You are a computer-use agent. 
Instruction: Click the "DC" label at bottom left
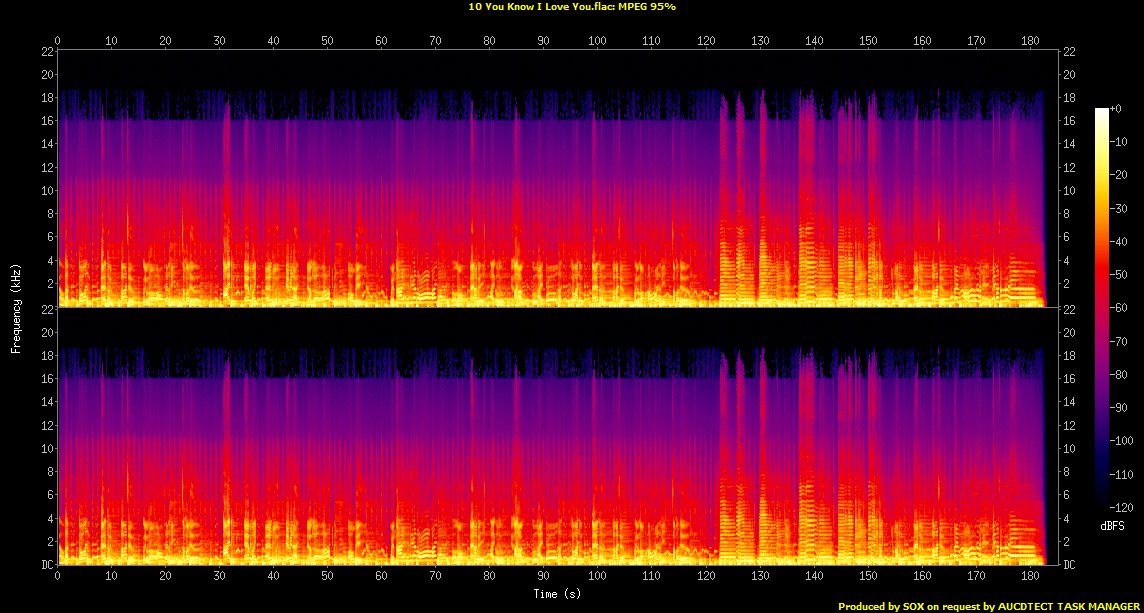coord(47,565)
